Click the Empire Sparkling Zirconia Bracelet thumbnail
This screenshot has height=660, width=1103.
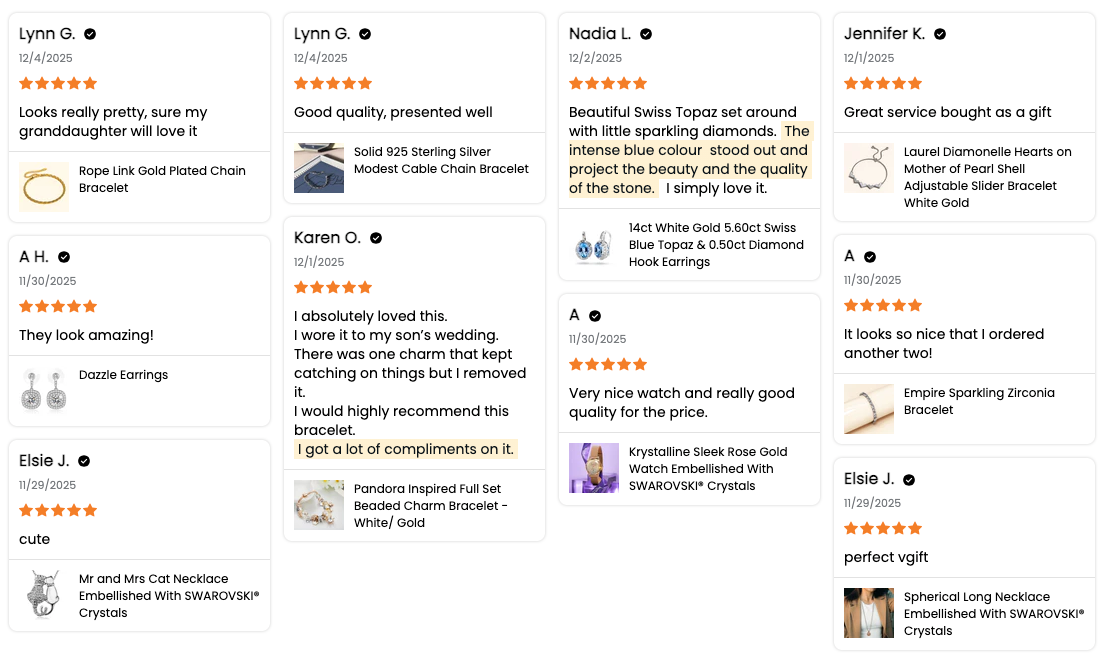coord(869,409)
